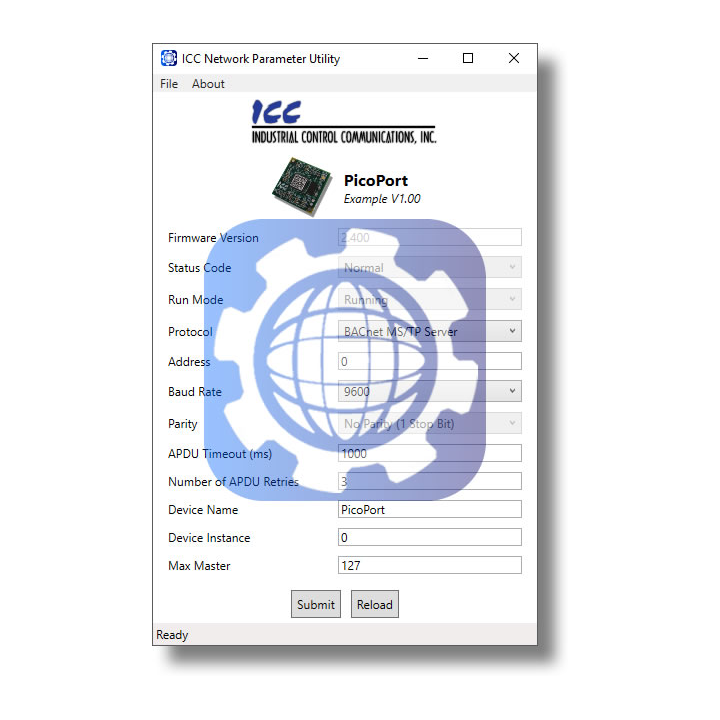The height and width of the screenshot is (720, 720).
Task: Click the 'Device Instance' label
Action: coord(209,538)
